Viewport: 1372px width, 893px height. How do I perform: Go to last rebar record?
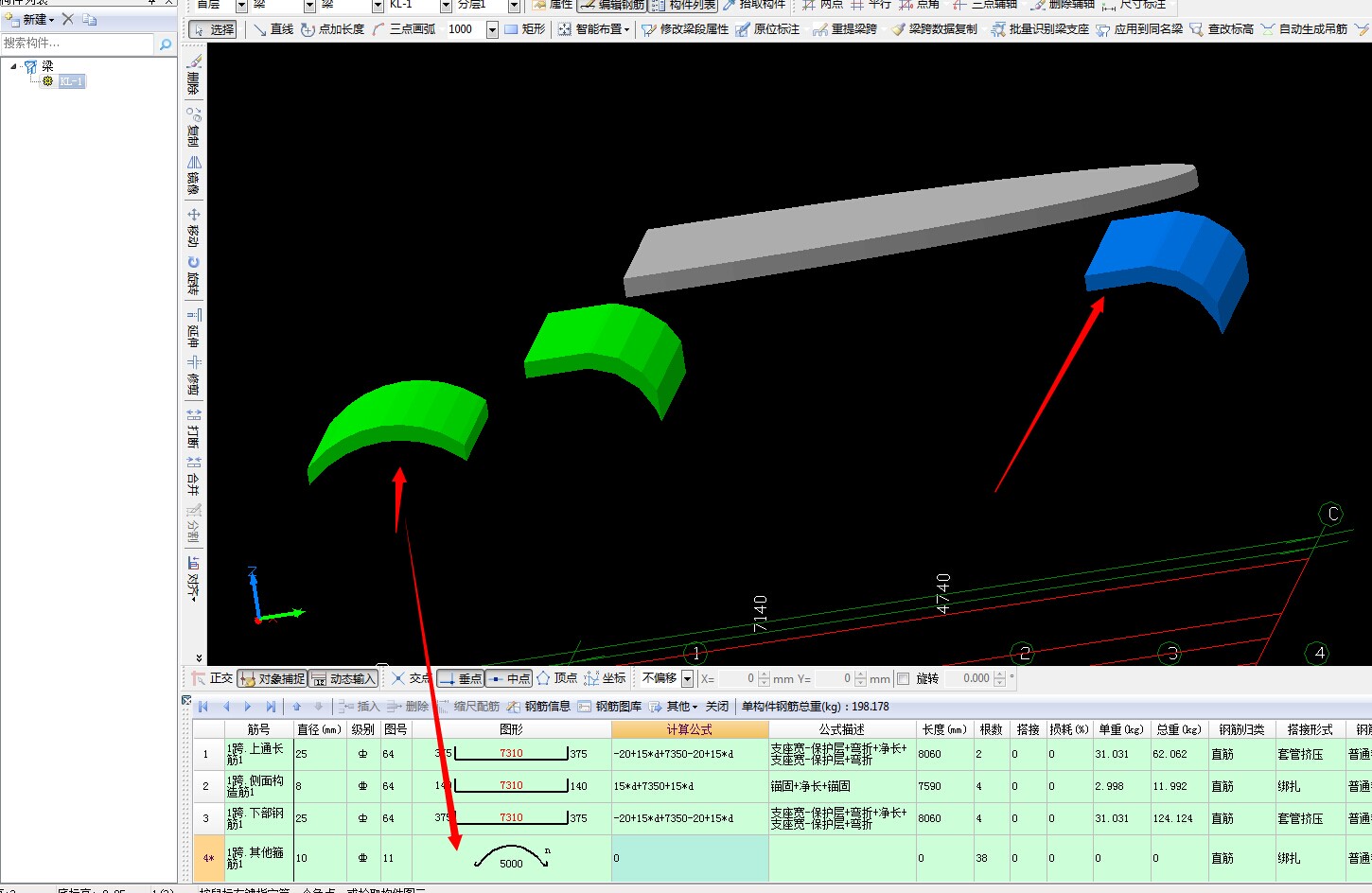click(271, 707)
